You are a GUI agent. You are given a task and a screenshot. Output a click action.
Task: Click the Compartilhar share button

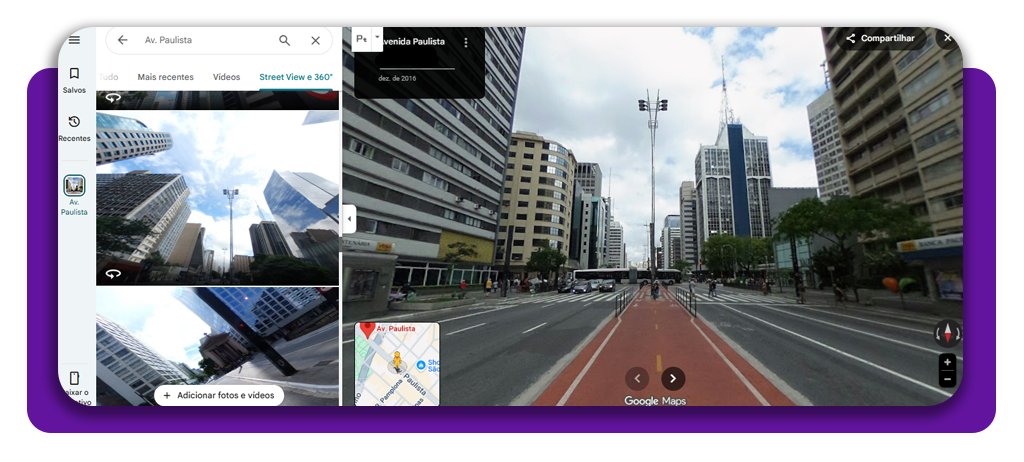(x=882, y=39)
